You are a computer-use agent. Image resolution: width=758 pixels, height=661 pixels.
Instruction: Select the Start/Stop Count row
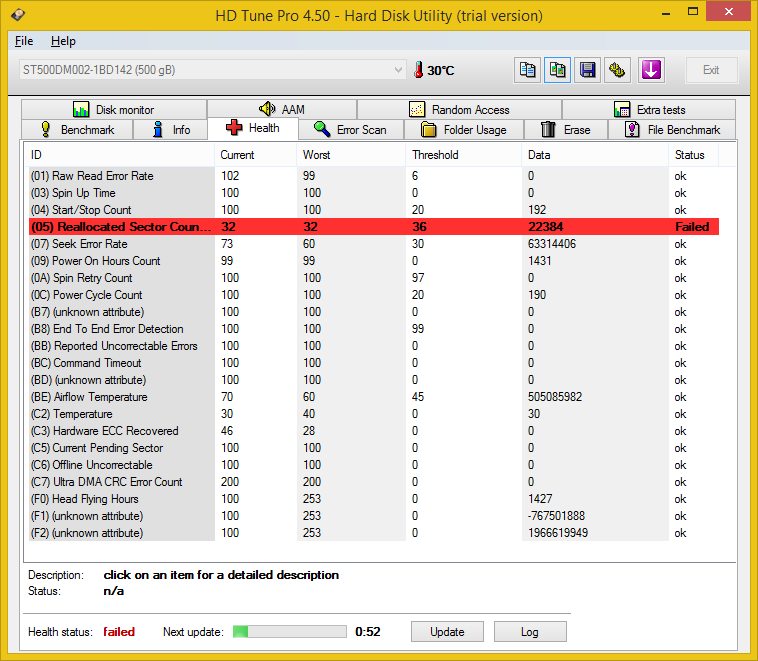374,210
